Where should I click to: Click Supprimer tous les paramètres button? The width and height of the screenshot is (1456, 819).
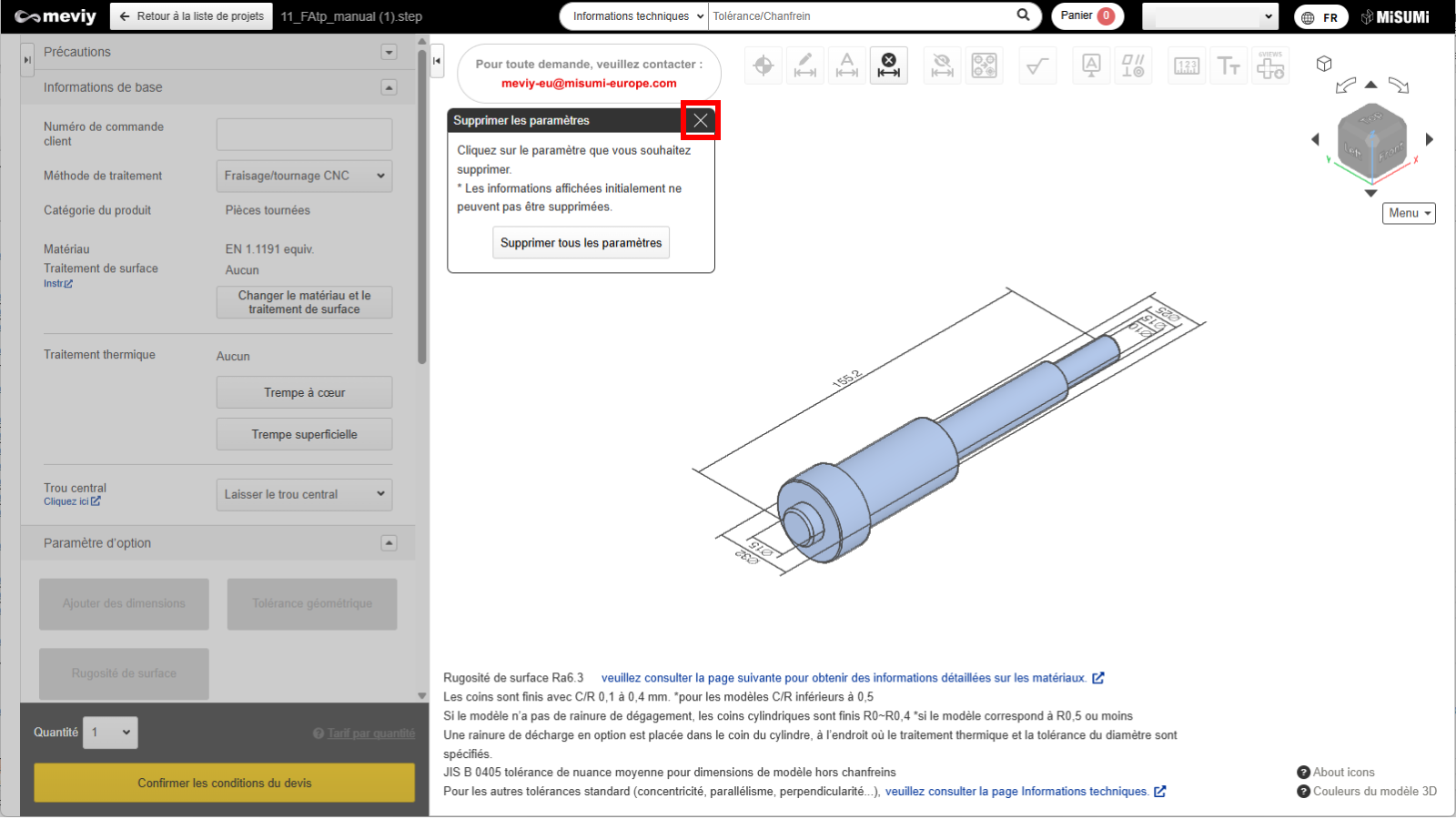click(x=581, y=243)
